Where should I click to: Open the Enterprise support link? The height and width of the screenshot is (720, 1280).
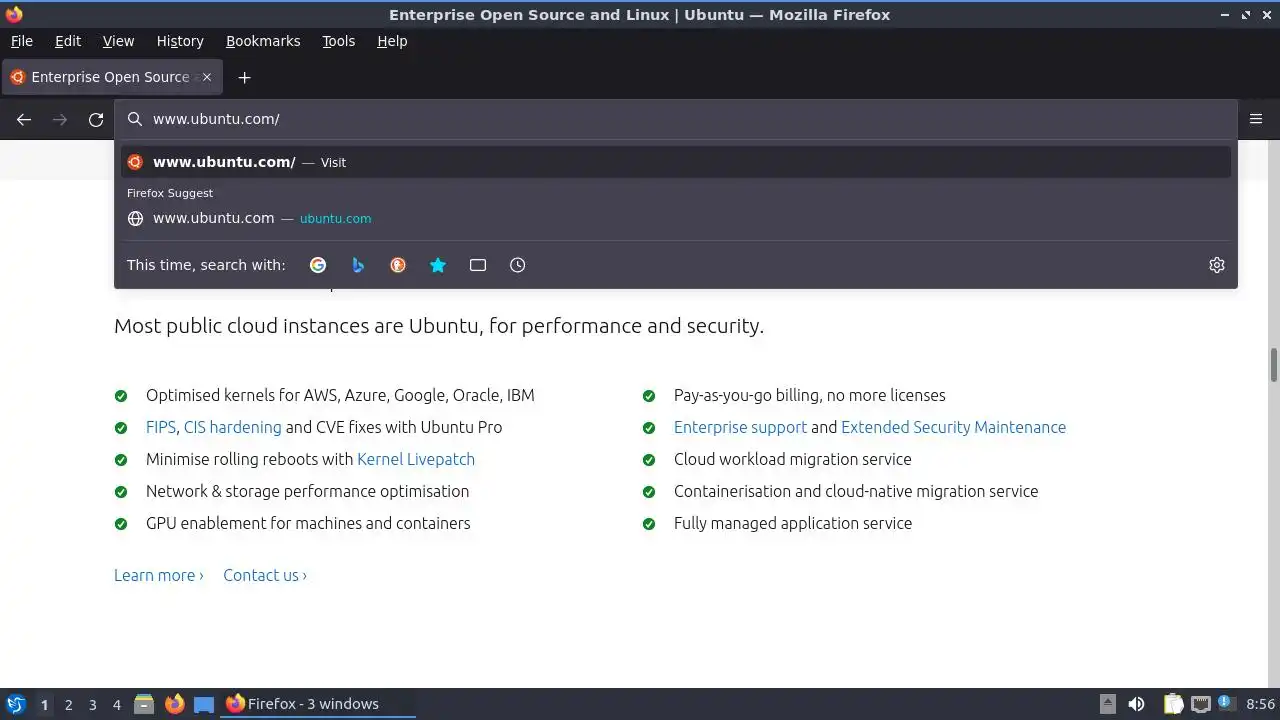(x=740, y=427)
